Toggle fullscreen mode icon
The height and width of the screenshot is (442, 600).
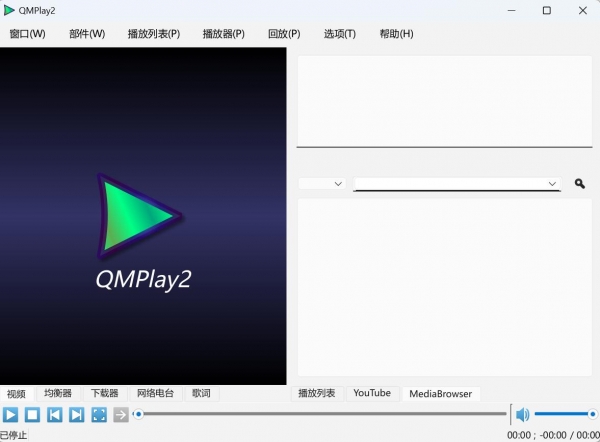tap(99, 415)
